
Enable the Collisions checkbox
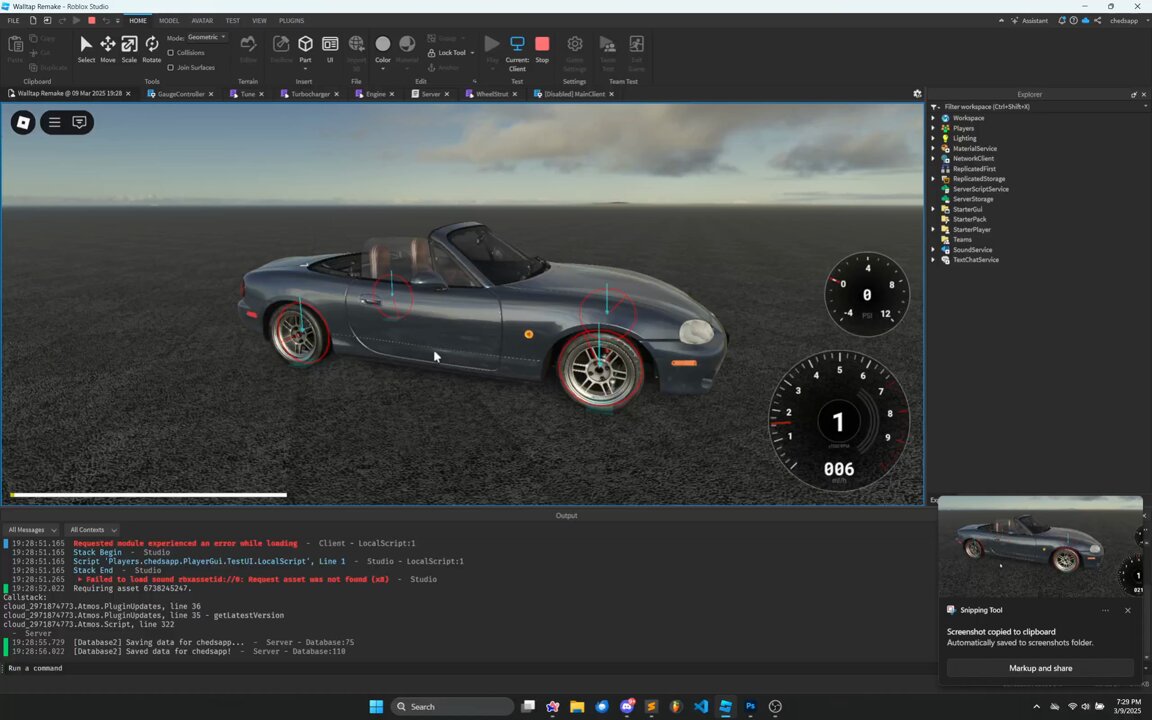click(x=170, y=53)
